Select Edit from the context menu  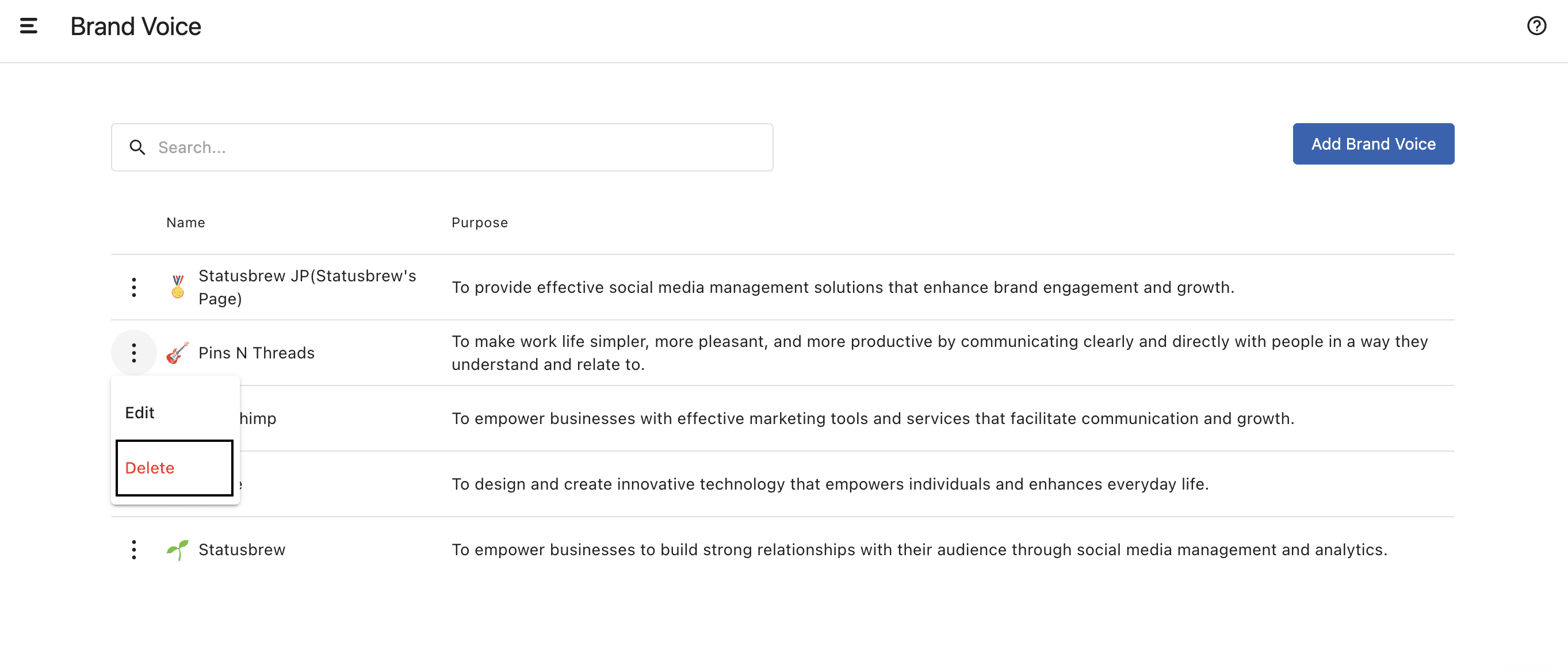click(x=140, y=413)
